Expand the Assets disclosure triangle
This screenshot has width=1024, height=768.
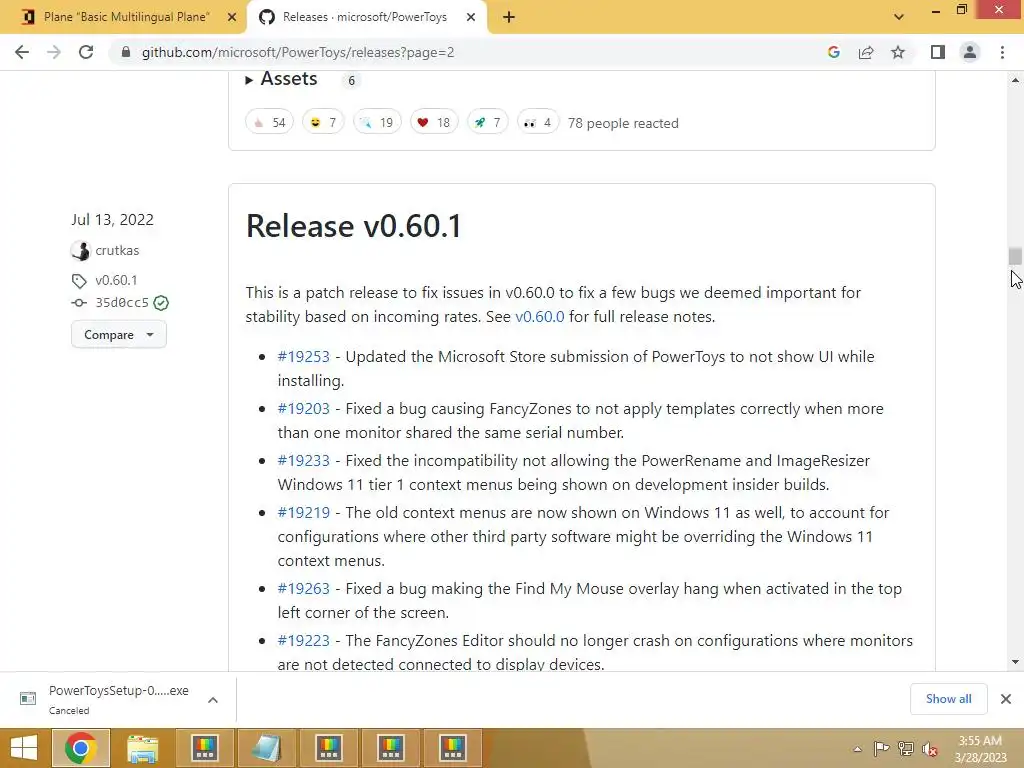click(x=249, y=80)
